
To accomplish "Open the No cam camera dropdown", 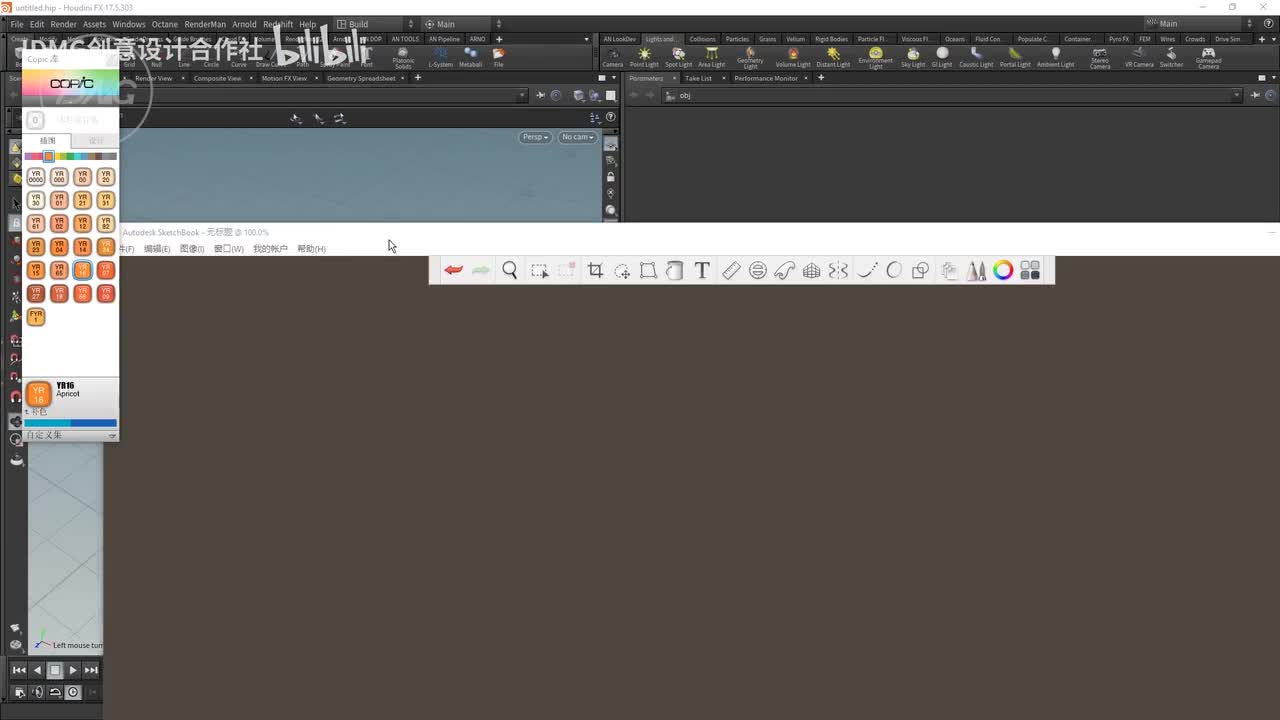I will click(x=577, y=137).
